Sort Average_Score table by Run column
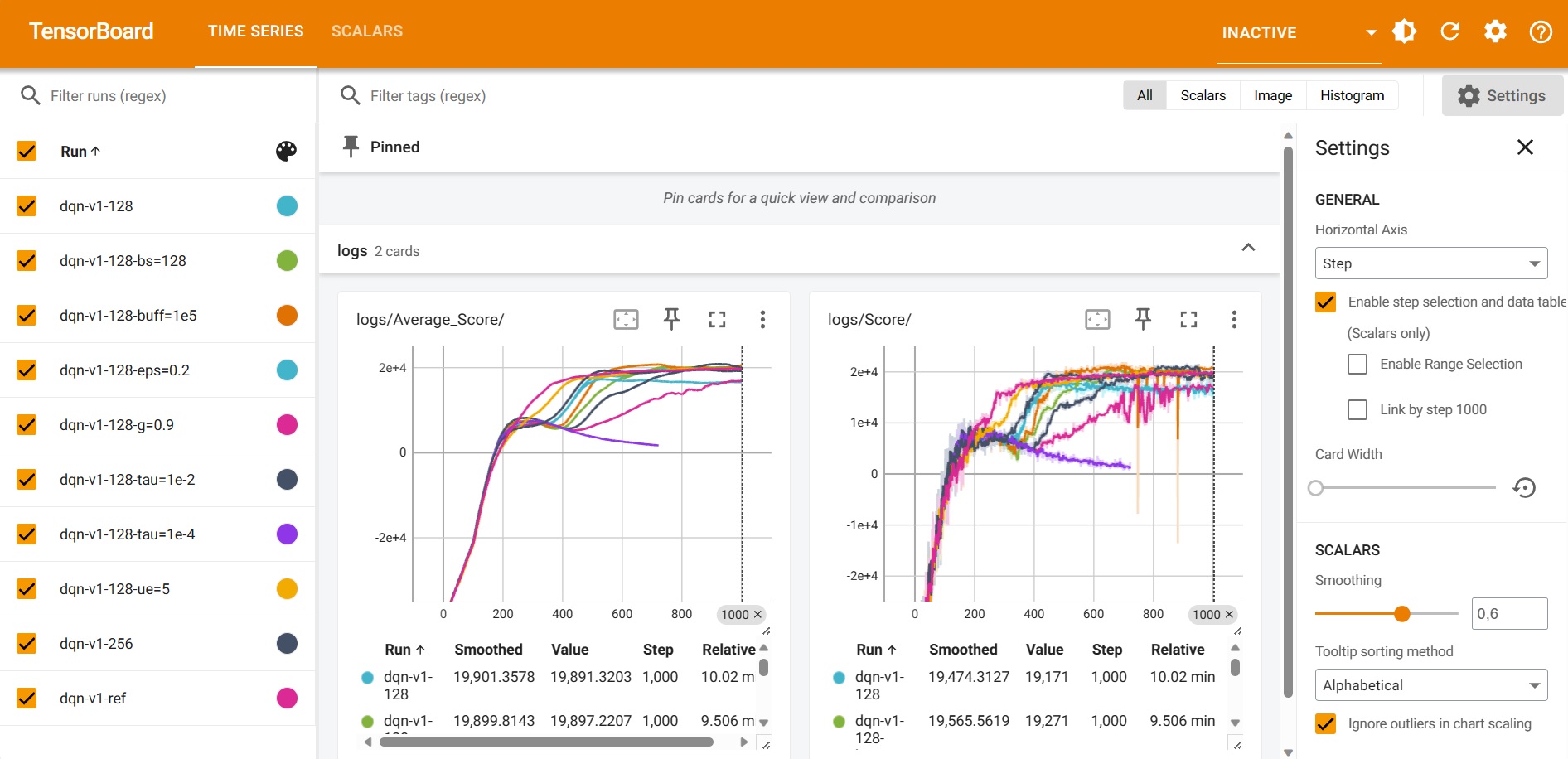 pos(404,650)
